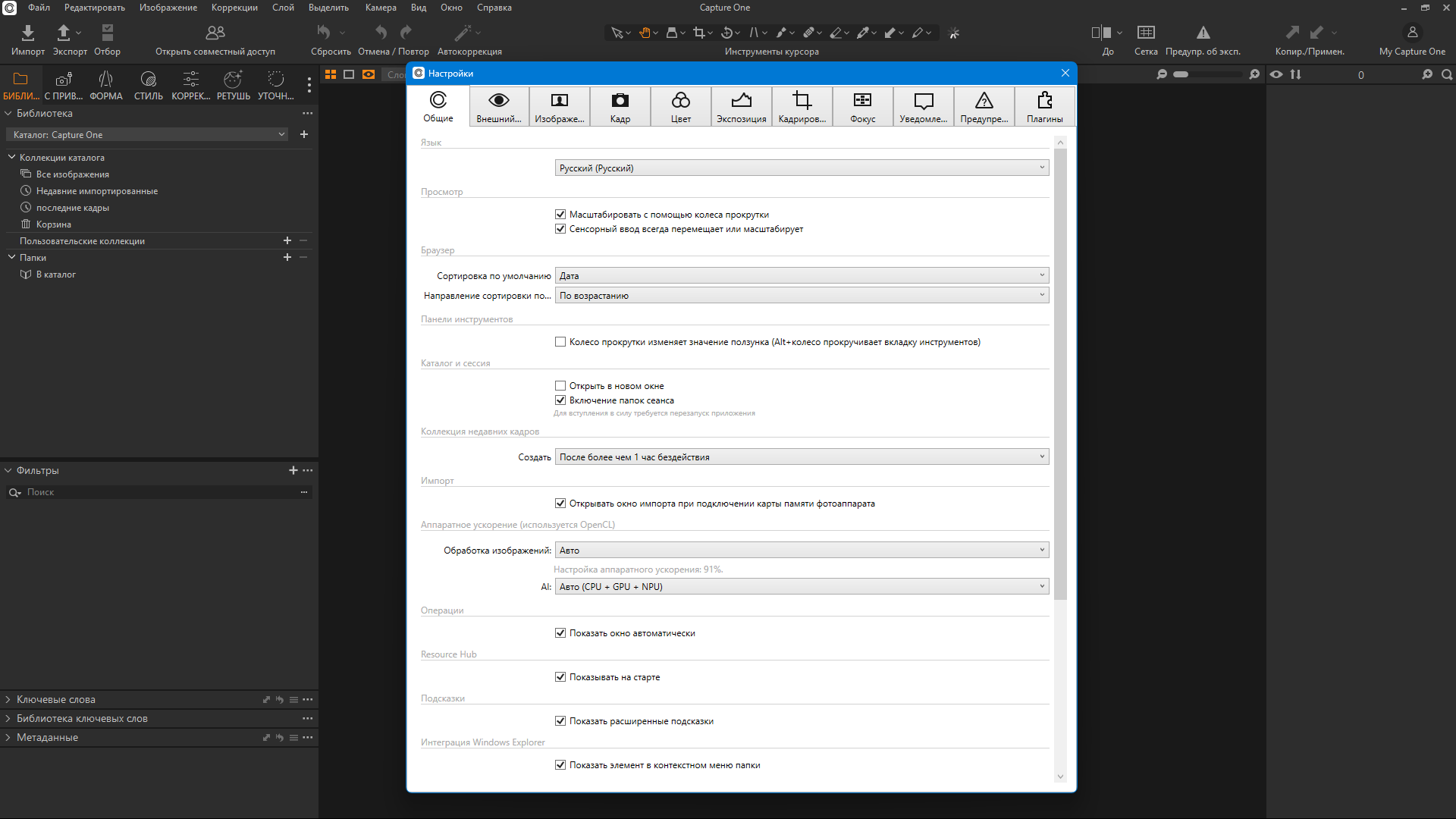Open the Язык language dropdown
The height and width of the screenshot is (819, 1456).
[802, 168]
